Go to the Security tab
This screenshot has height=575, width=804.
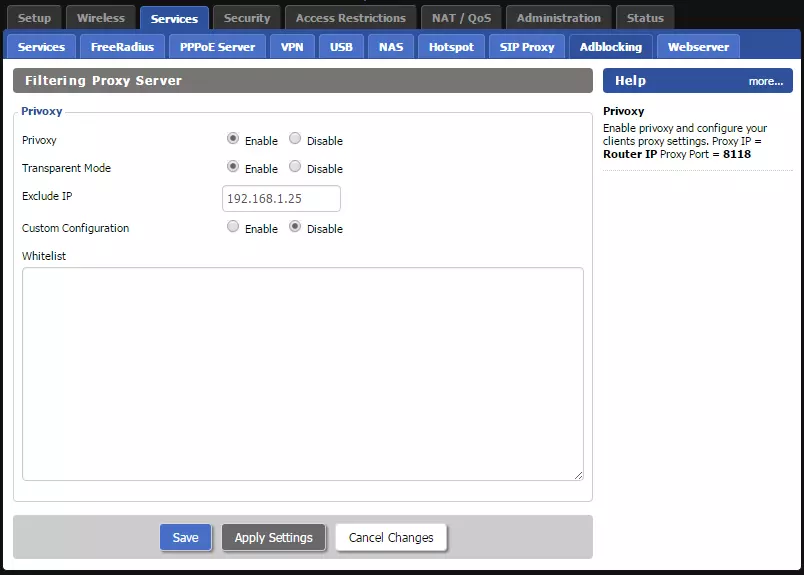tap(247, 18)
